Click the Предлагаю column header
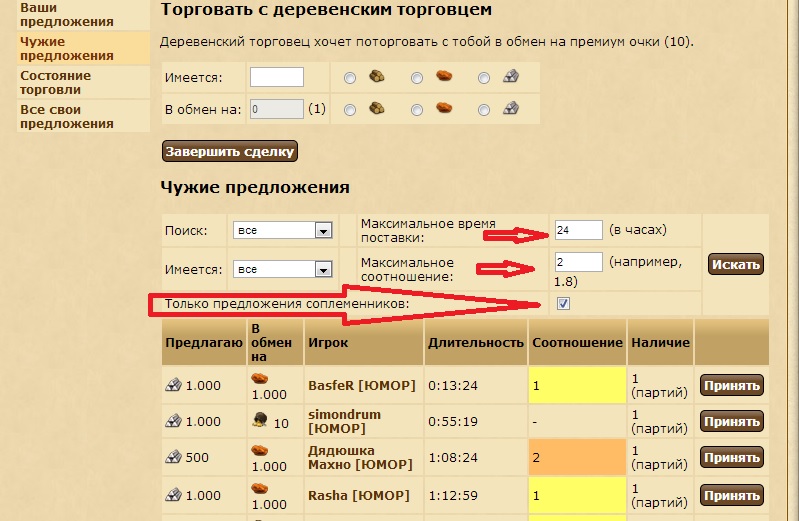799x521 pixels. click(204, 343)
